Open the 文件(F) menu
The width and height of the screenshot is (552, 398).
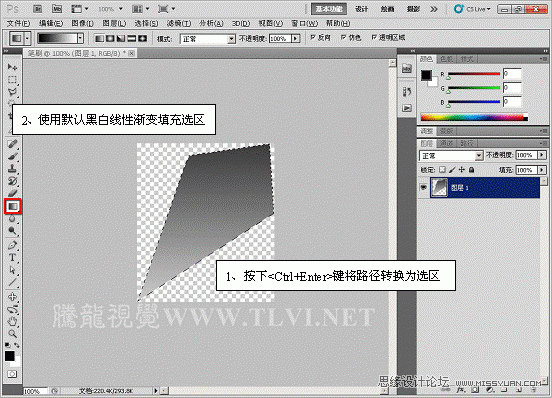click(x=18, y=23)
